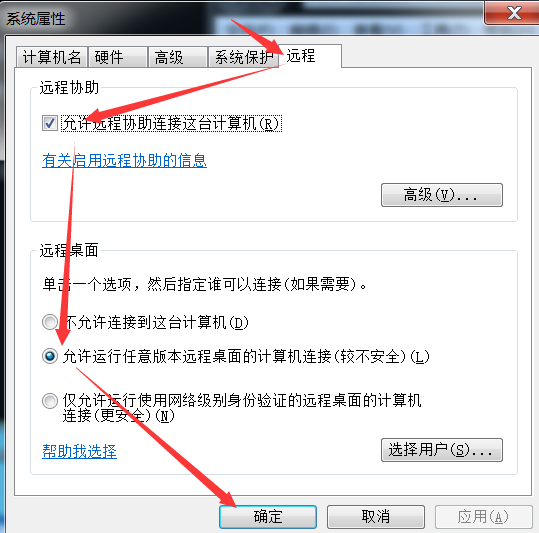Click the 选择用户(S)... button
The image size is (539, 533).
click(x=442, y=450)
